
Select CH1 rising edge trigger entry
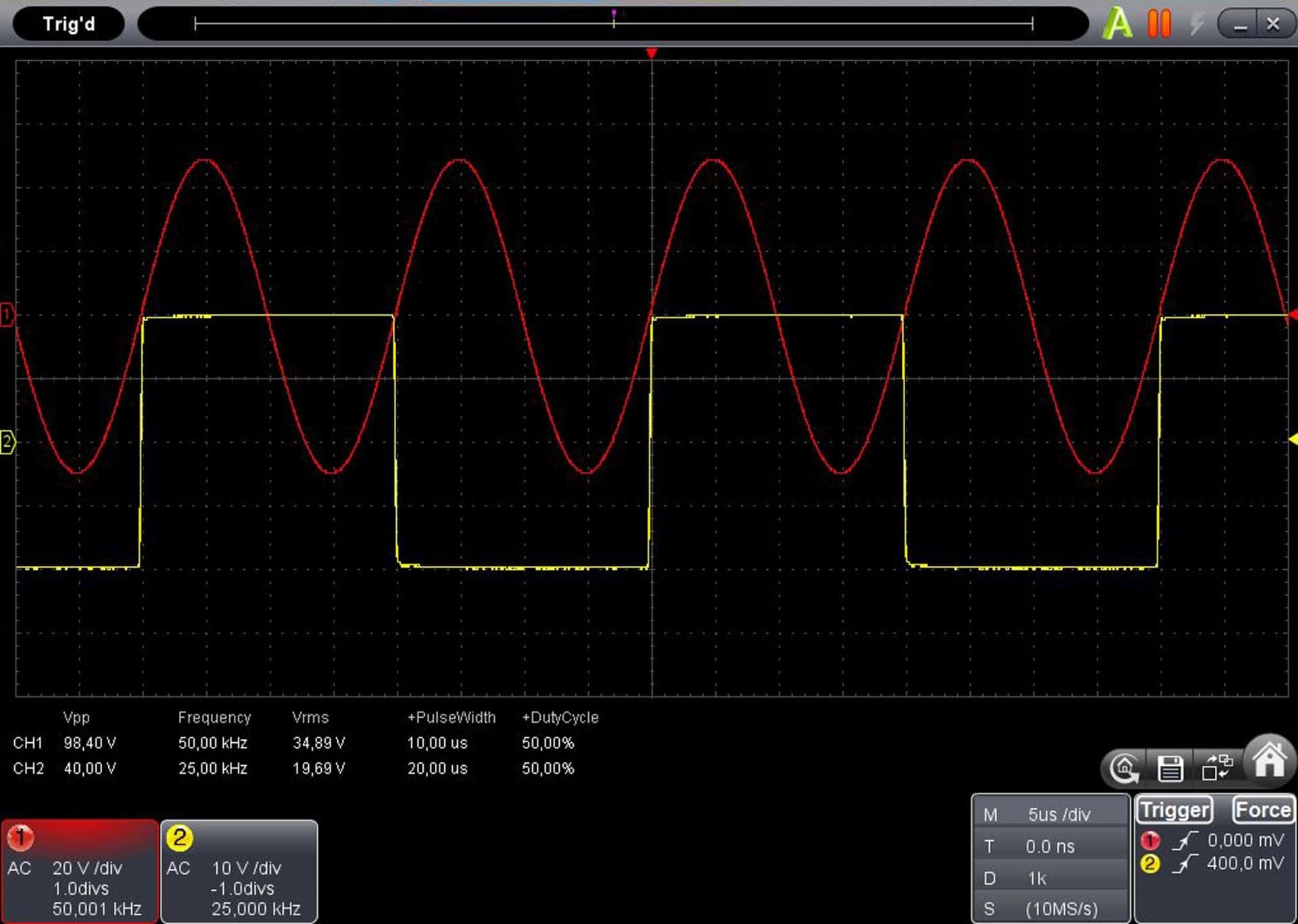point(1184,841)
